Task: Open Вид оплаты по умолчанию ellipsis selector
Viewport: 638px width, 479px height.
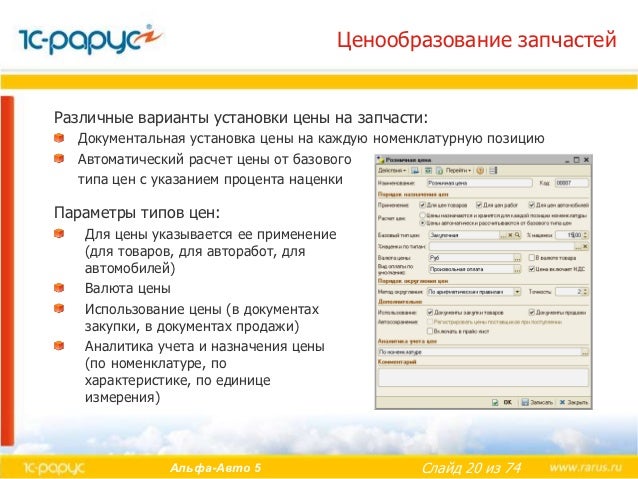Action: coord(517,269)
